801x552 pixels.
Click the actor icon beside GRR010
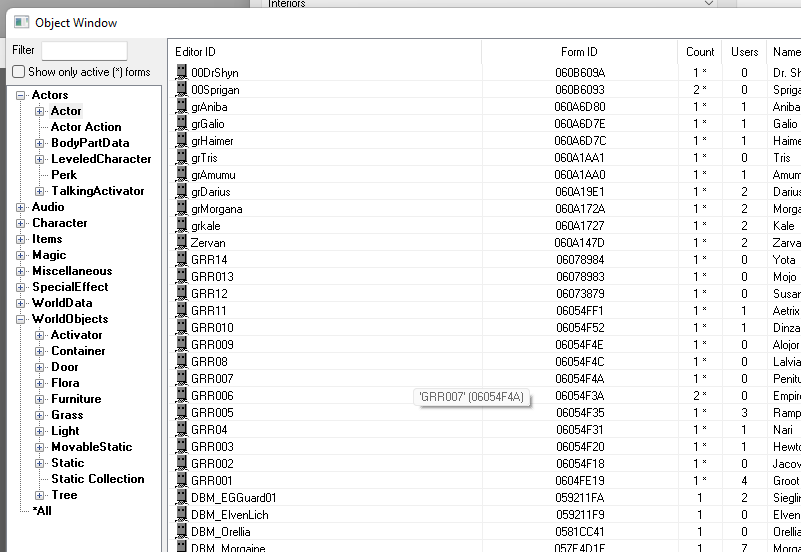(181, 327)
